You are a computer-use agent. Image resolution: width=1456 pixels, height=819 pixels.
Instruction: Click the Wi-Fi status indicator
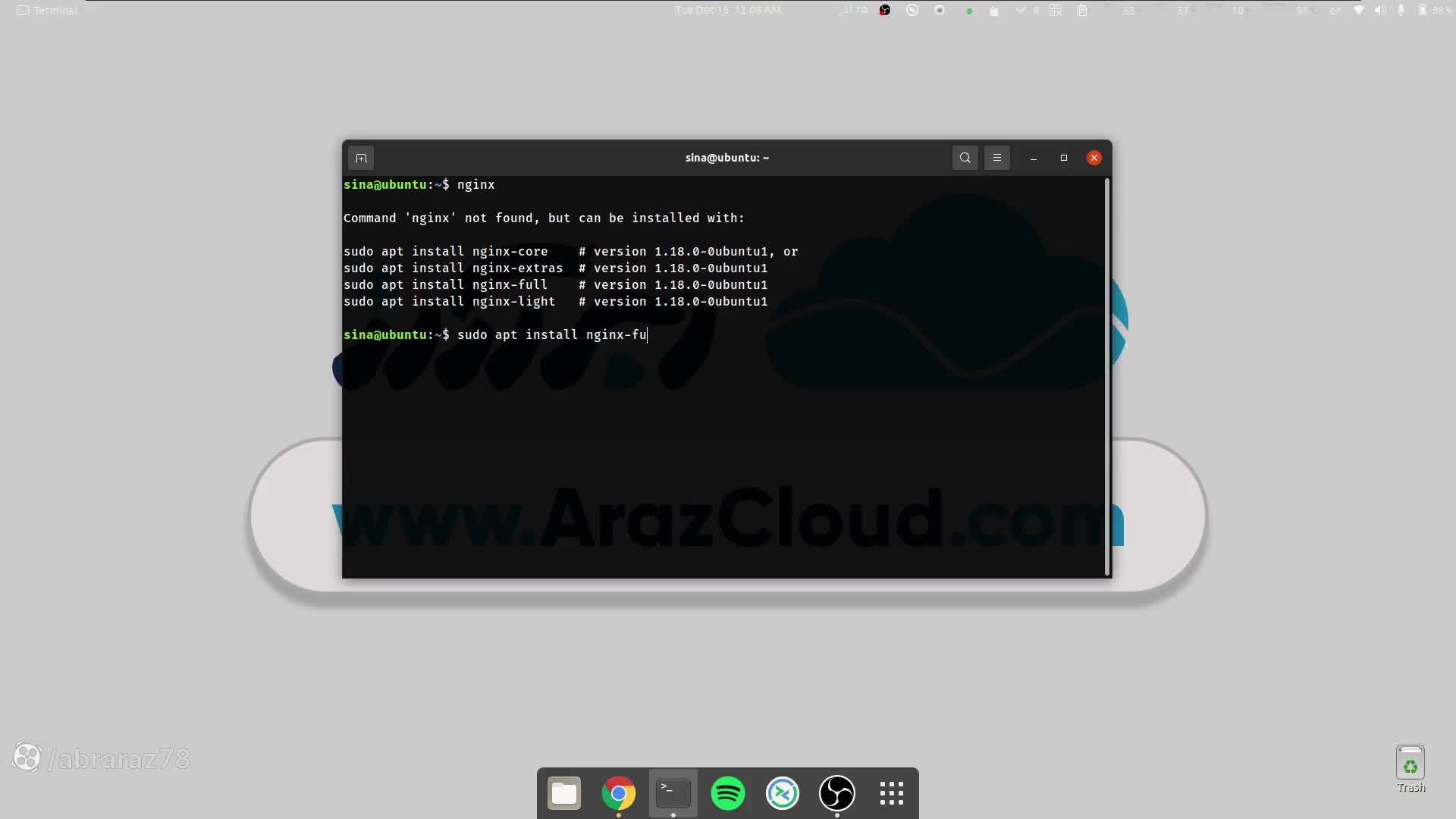pyautogui.click(x=1359, y=11)
